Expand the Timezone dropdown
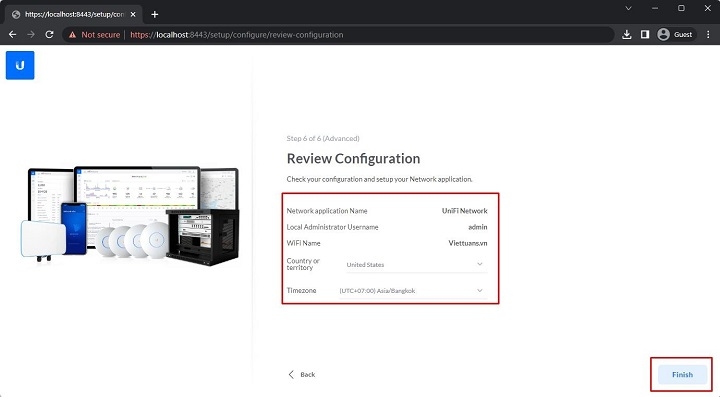 (x=412, y=291)
